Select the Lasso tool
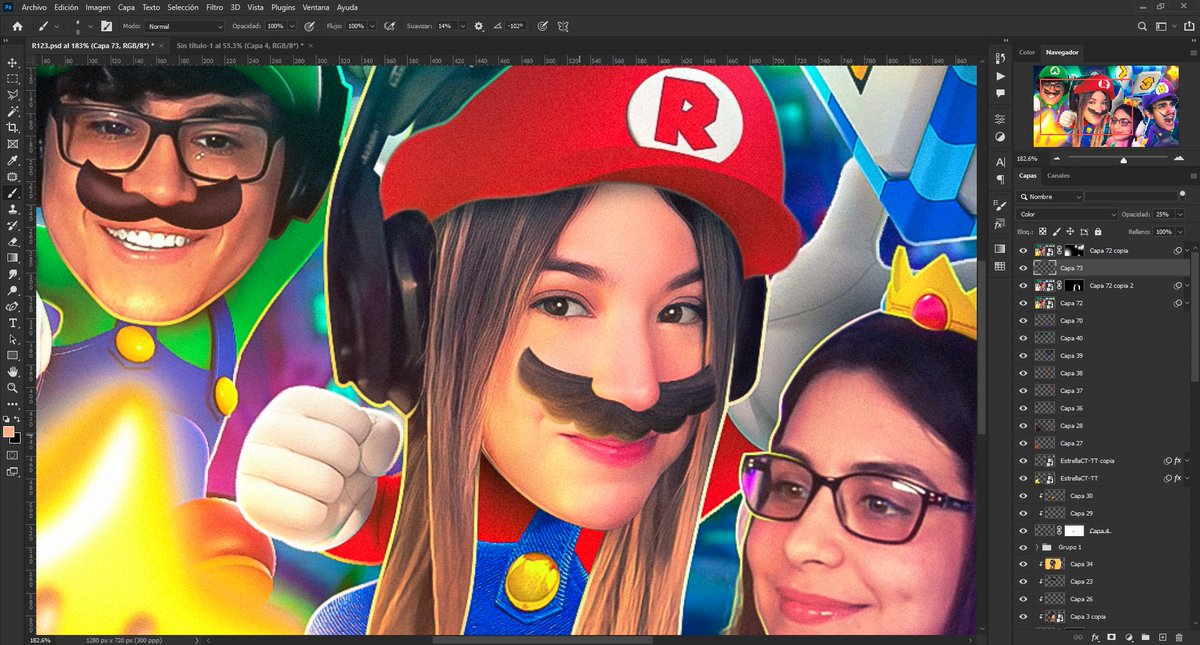Viewport: 1200px width, 645px height. click(13, 95)
